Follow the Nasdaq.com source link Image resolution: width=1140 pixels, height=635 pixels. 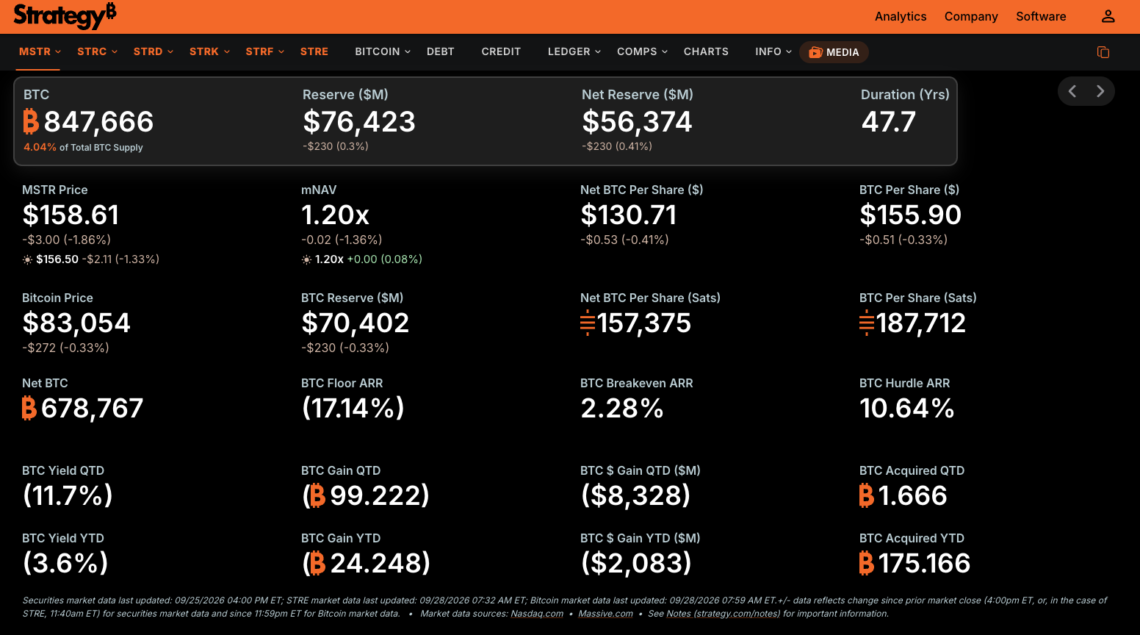click(537, 614)
